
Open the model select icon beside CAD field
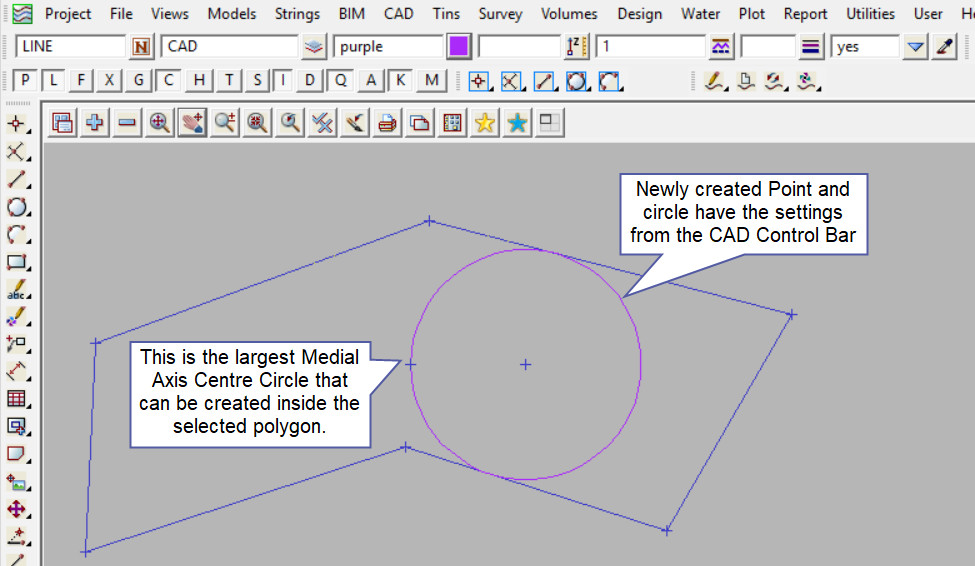pos(315,47)
